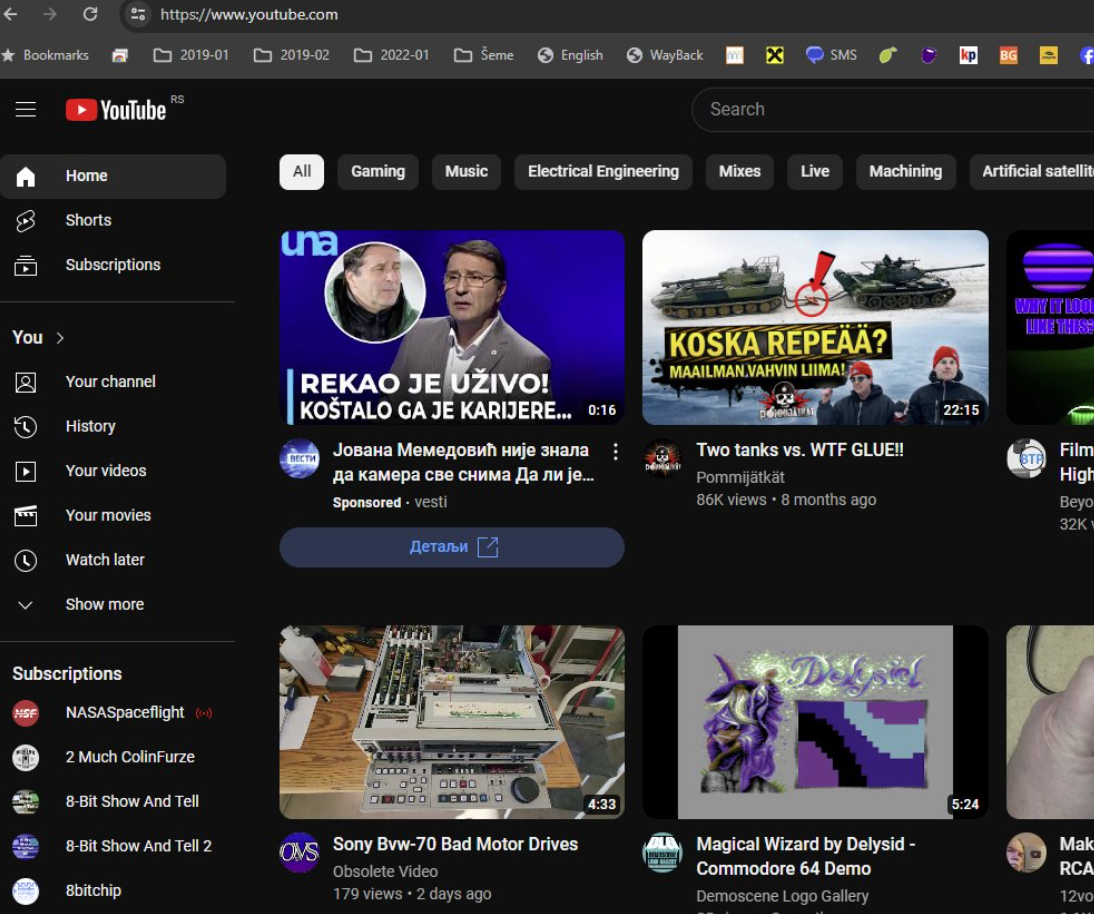Open Sony Bvw-70 Bad Motor Drives title
This screenshot has width=1094, height=914.
[x=455, y=844]
